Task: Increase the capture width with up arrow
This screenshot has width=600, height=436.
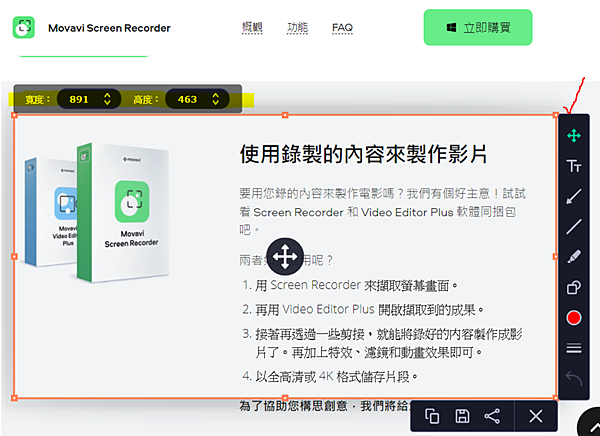Action: pos(108,95)
